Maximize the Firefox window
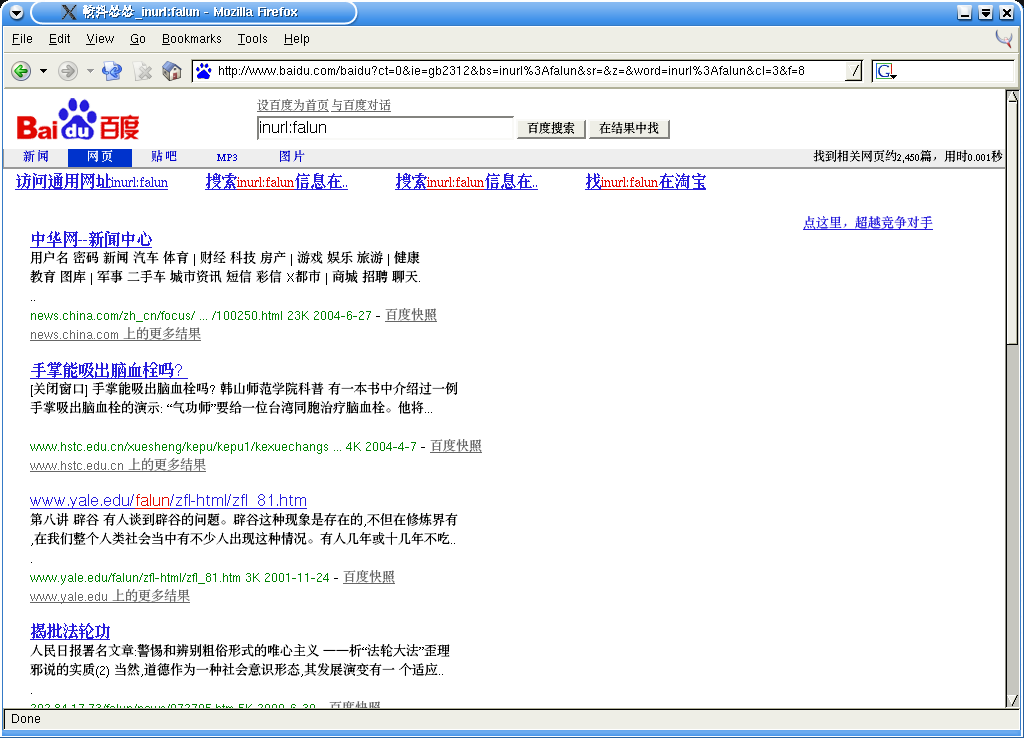Screen dimensions: 1024x738 pyautogui.click(x=985, y=12)
